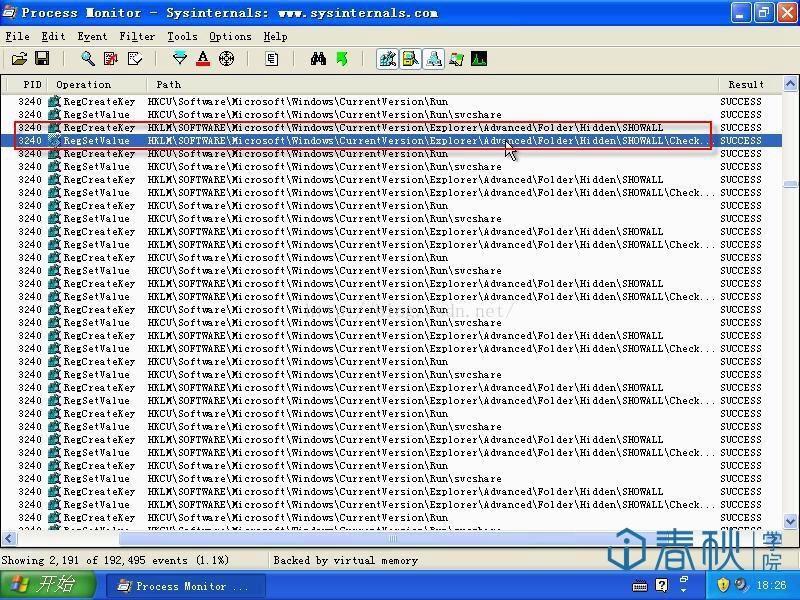Open the File menu
The width and height of the screenshot is (800, 600).
[x=17, y=36]
